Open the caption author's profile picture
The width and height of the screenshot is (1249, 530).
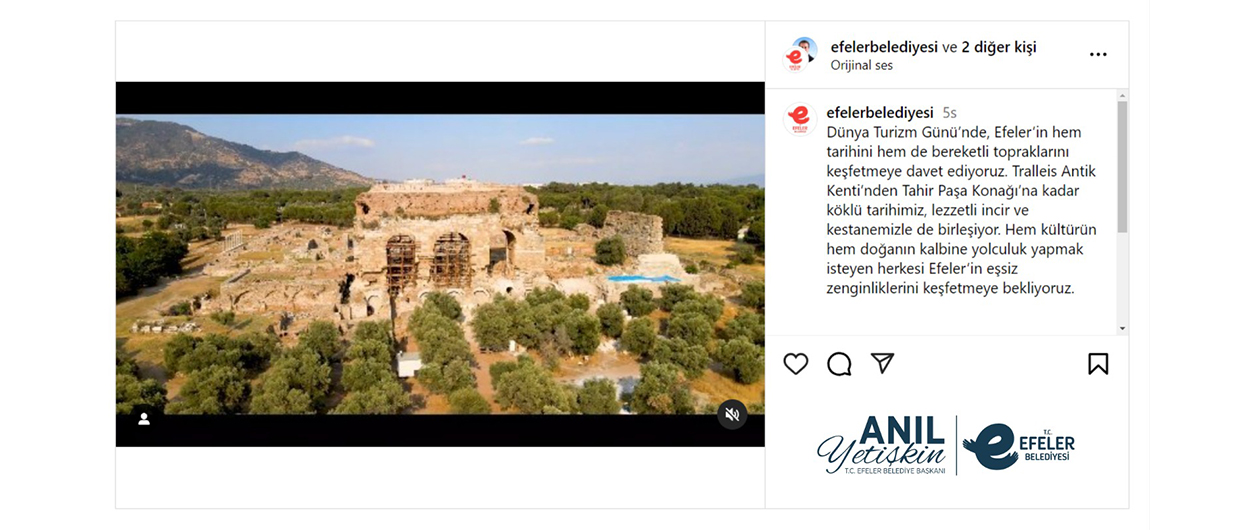[800, 120]
